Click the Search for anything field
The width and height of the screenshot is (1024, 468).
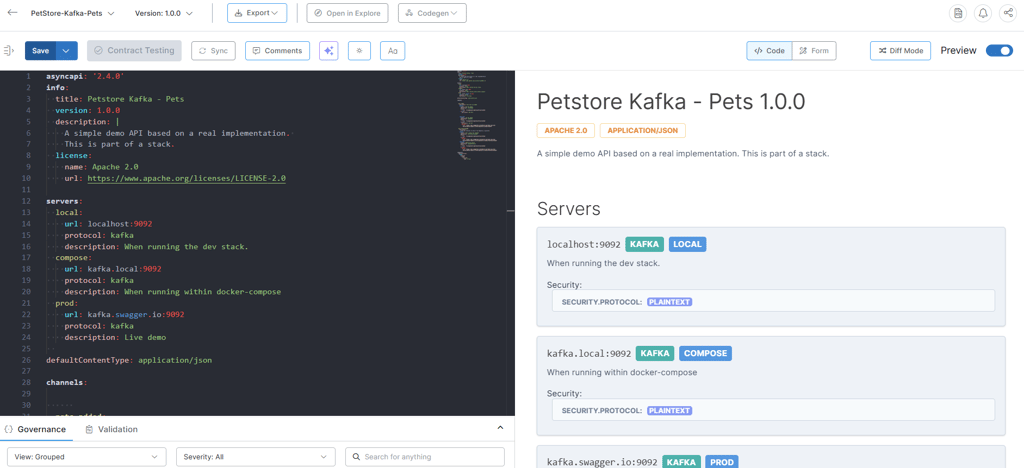pos(425,457)
